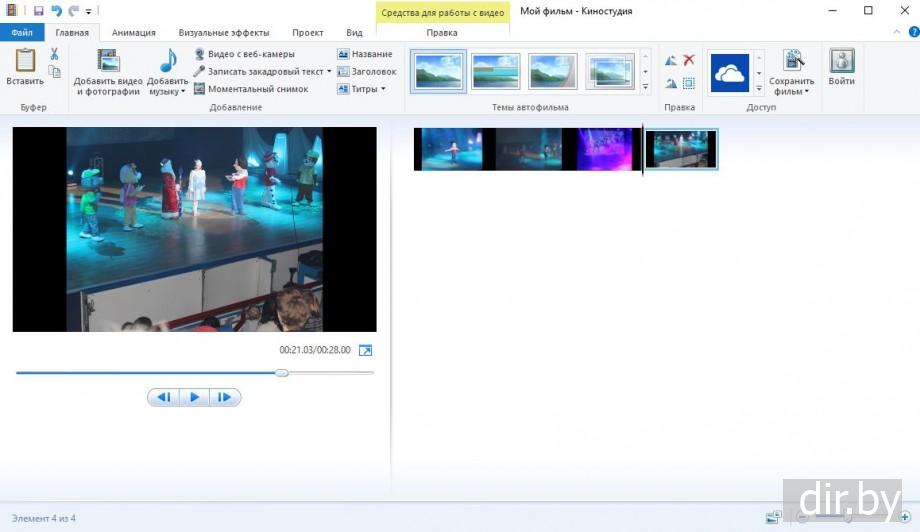Click the Save icon in quick access toolbar
Screen dimensions: 920x532
pyautogui.click(x=39, y=11)
